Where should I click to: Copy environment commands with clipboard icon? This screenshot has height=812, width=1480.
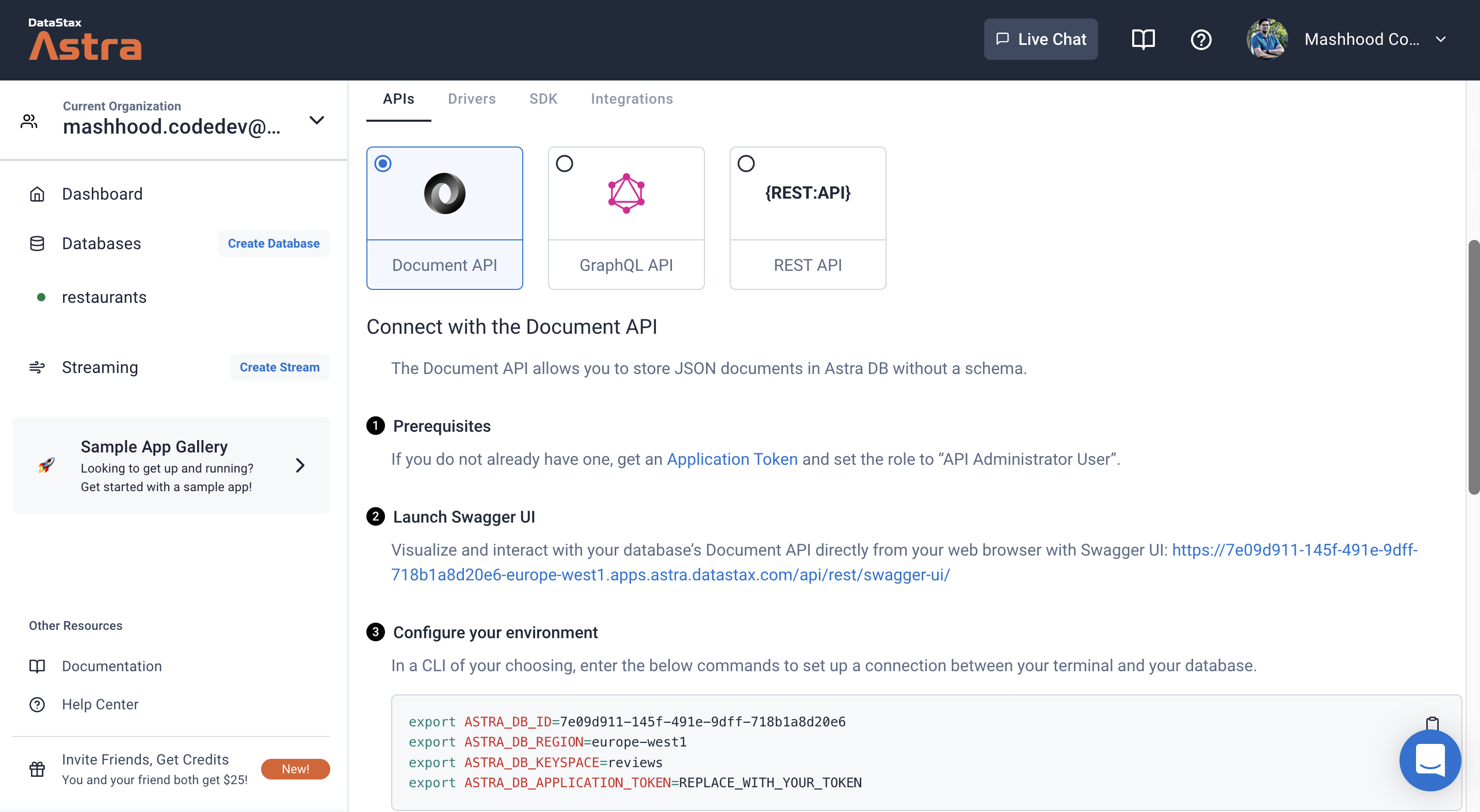click(x=1433, y=723)
